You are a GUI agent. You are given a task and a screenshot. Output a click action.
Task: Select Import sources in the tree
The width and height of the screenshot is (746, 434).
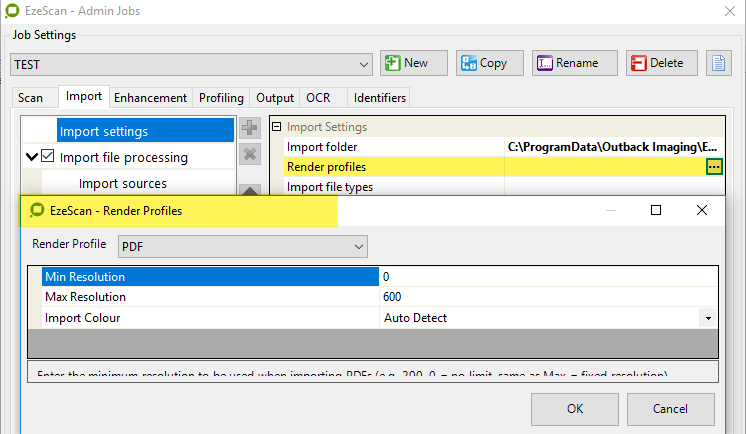pos(123,183)
